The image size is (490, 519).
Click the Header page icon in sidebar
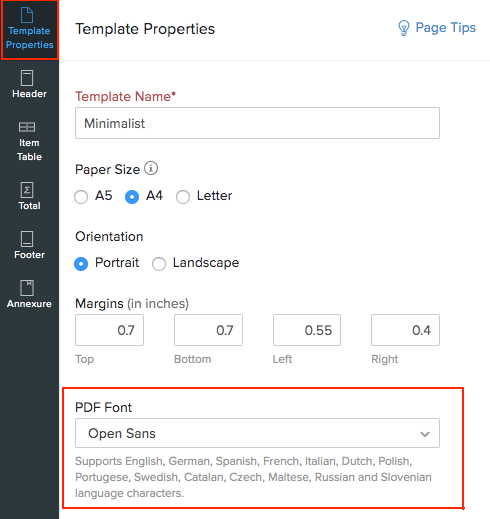coord(27,78)
